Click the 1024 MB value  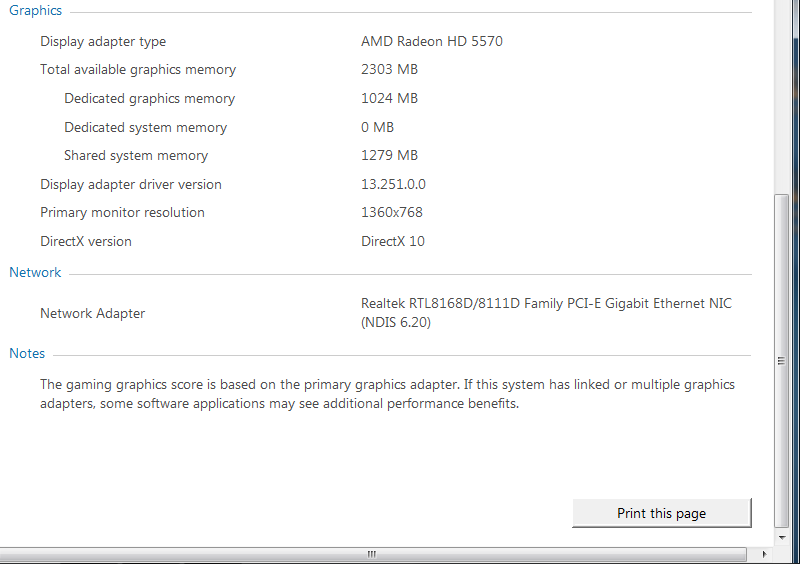point(389,98)
